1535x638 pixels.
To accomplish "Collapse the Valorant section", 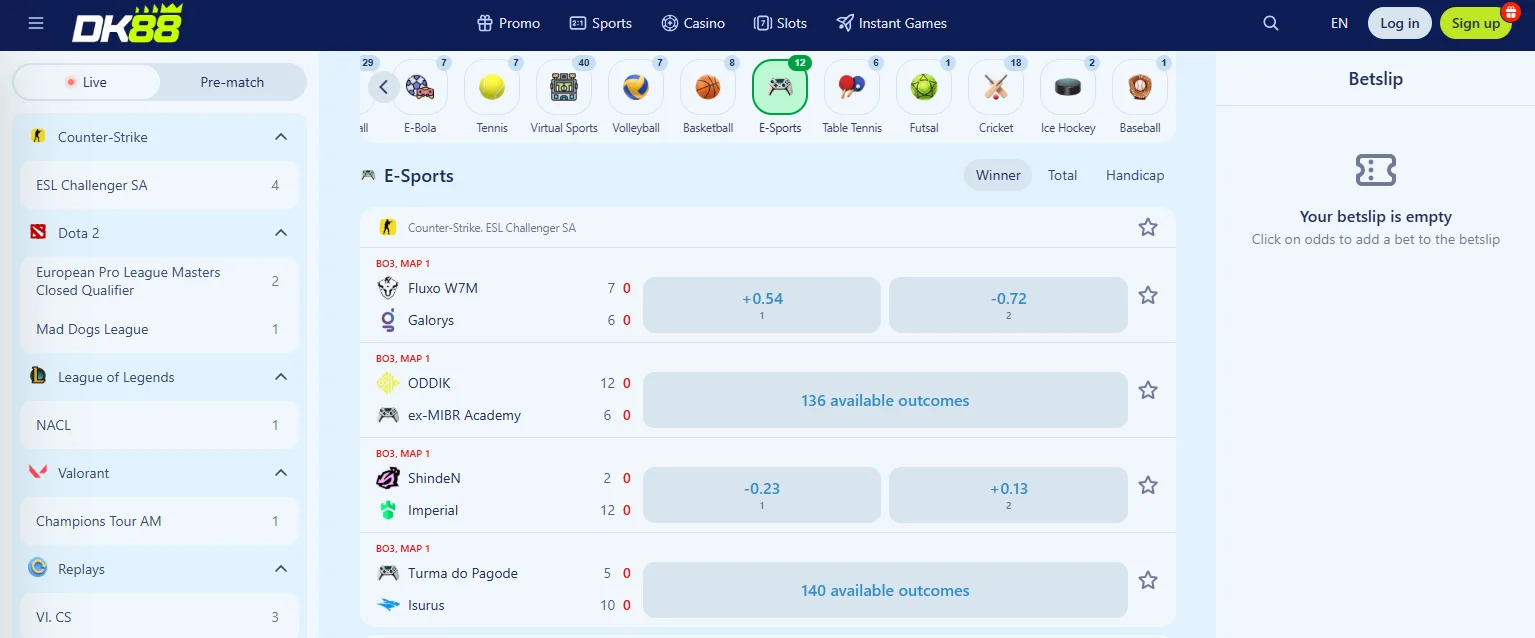I will click(x=281, y=473).
